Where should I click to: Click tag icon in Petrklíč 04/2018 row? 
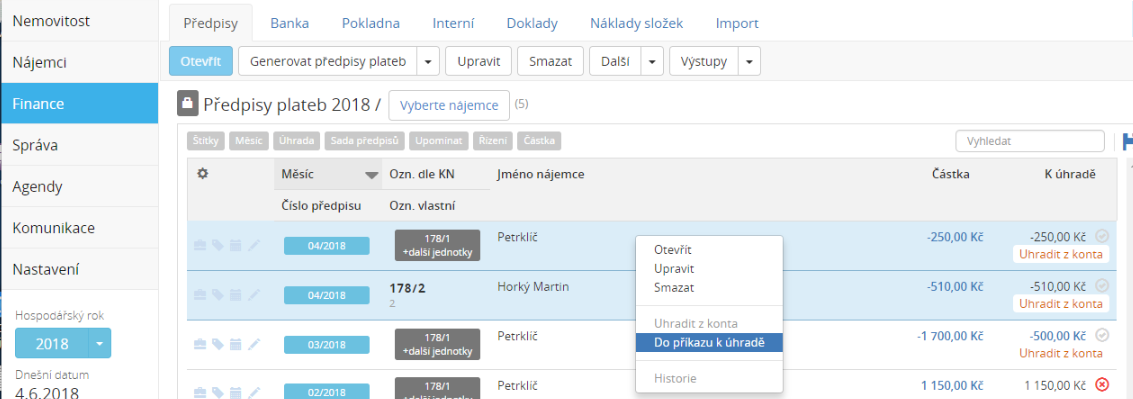pos(217,246)
